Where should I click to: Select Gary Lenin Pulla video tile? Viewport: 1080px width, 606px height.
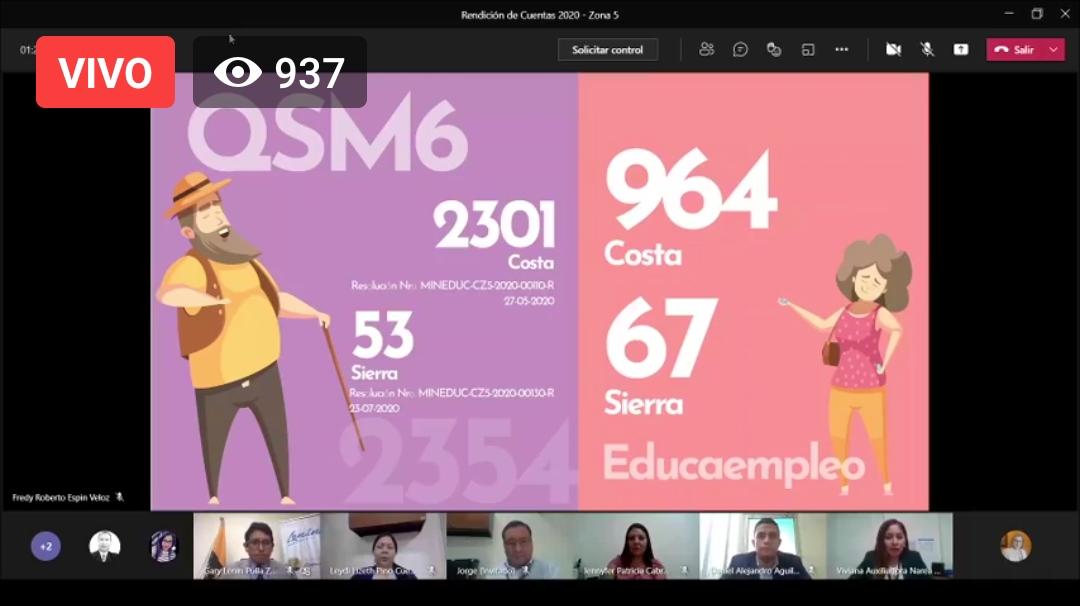pos(256,546)
